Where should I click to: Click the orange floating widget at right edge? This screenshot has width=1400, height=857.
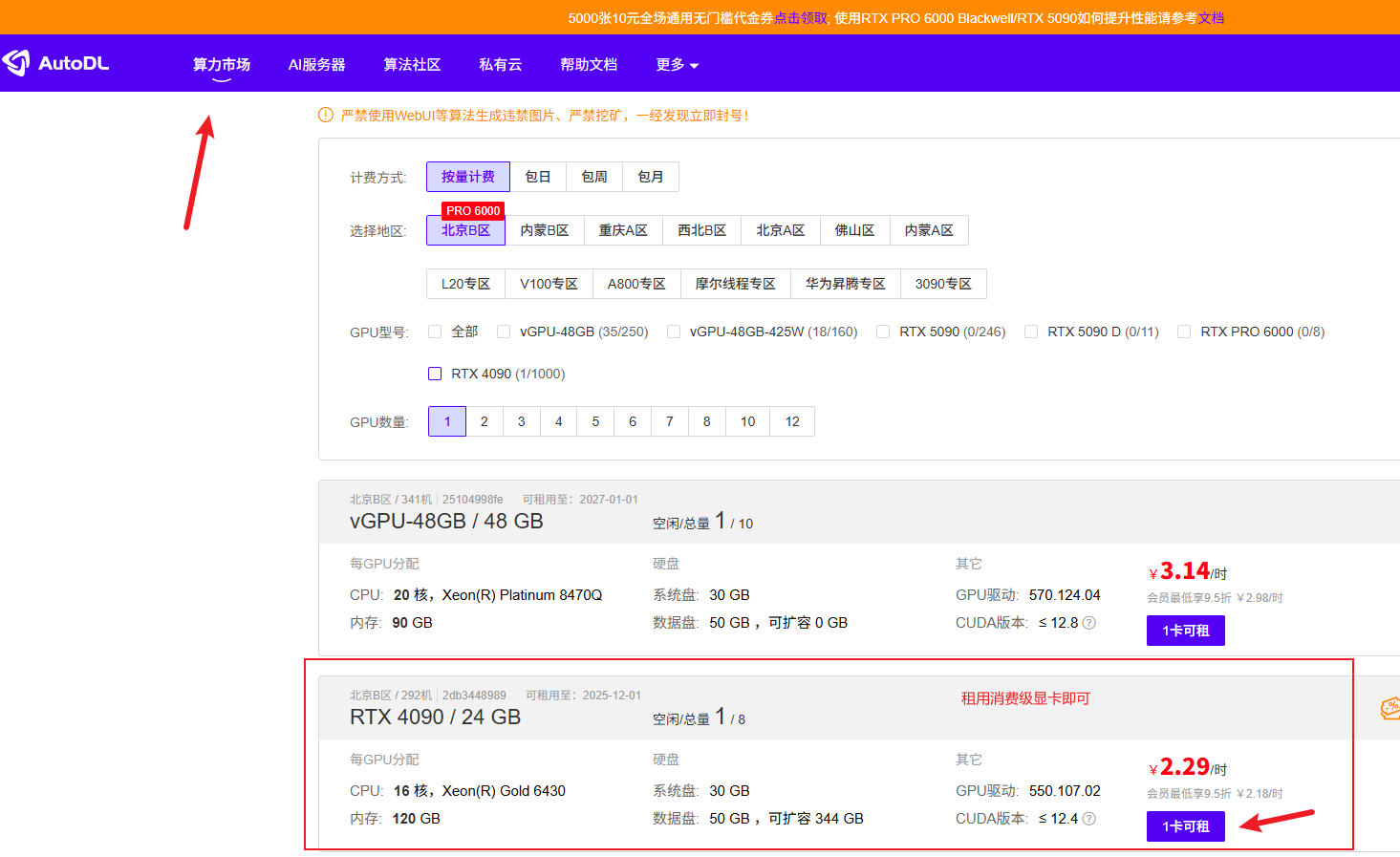[x=1390, y=708]
